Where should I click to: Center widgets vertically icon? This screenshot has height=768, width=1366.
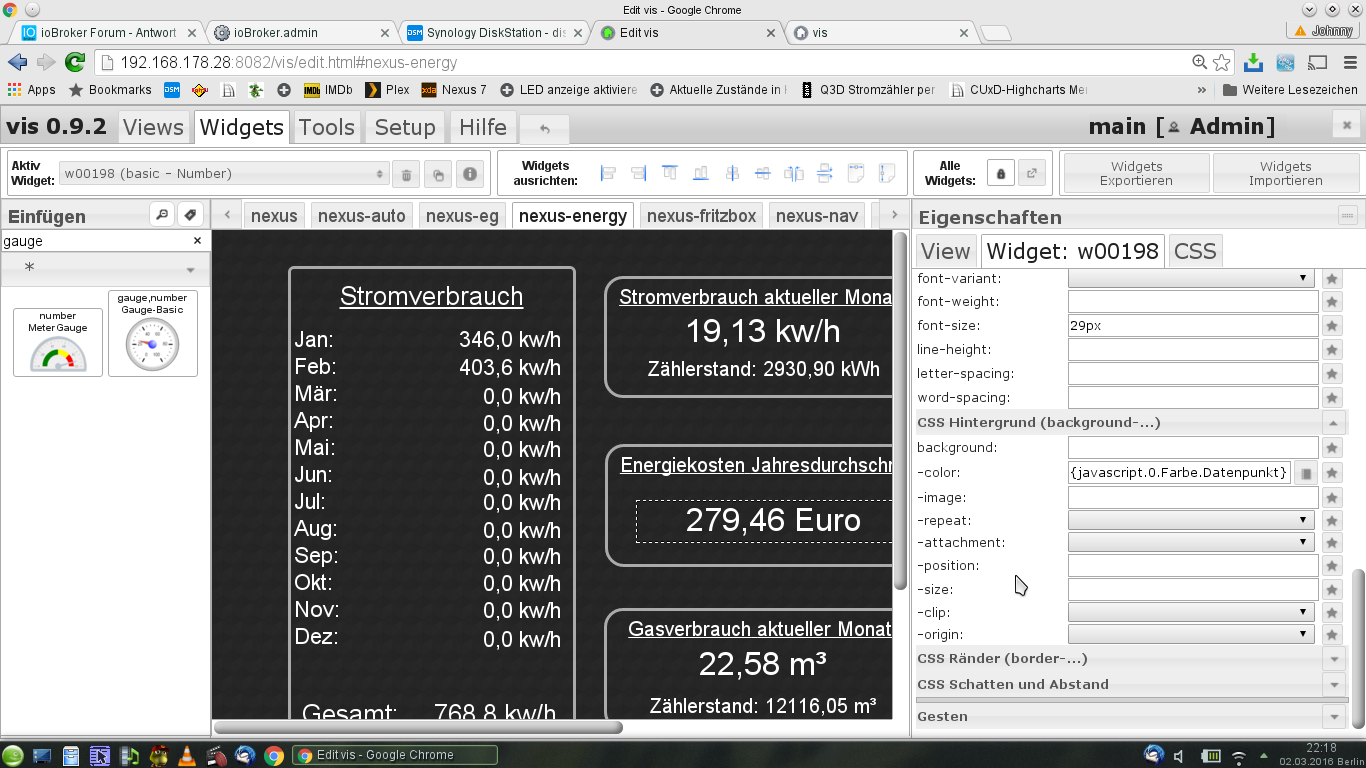coord(732,173)
